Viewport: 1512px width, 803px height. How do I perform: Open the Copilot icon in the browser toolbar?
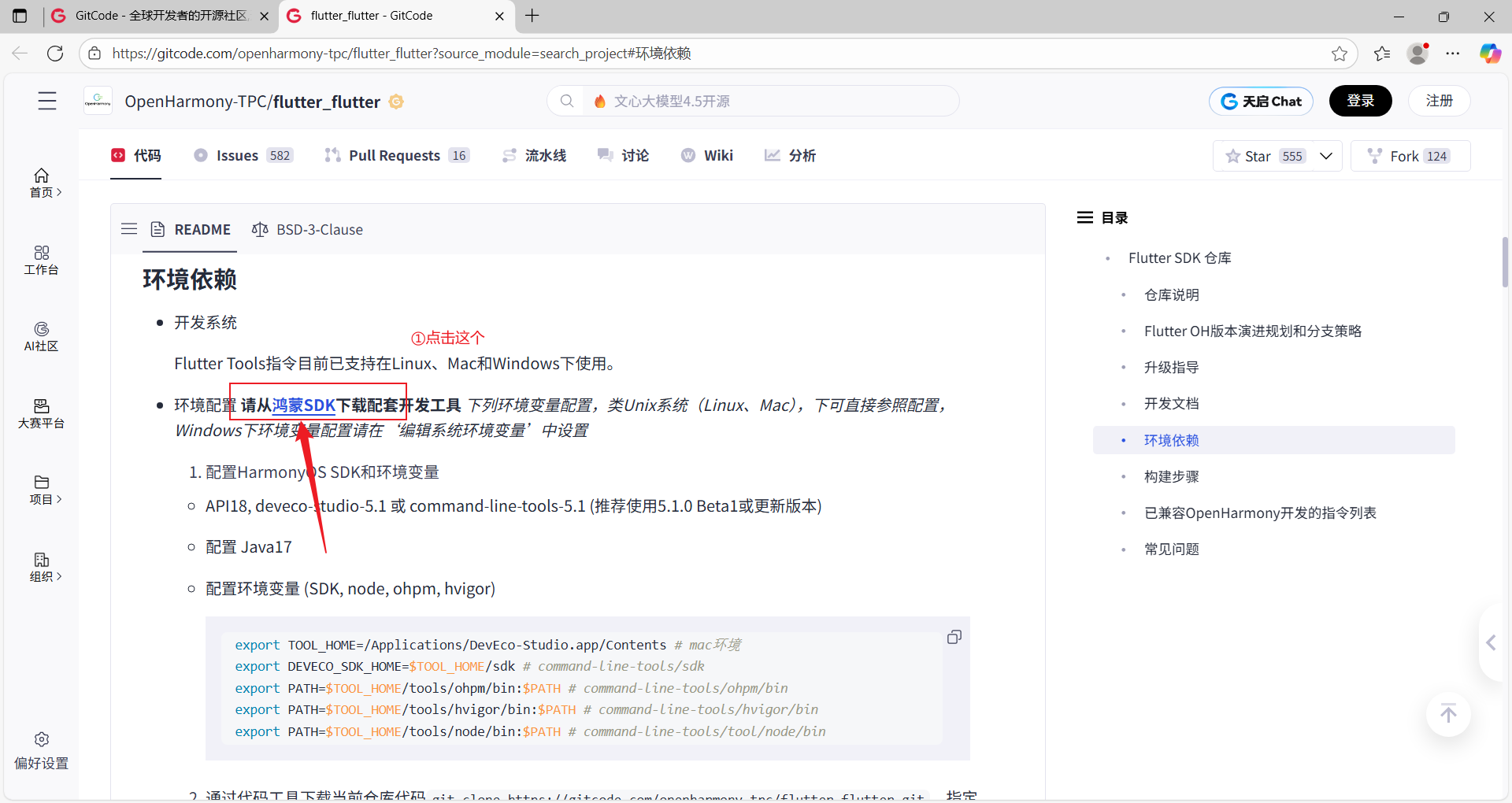pos(1490,54)
